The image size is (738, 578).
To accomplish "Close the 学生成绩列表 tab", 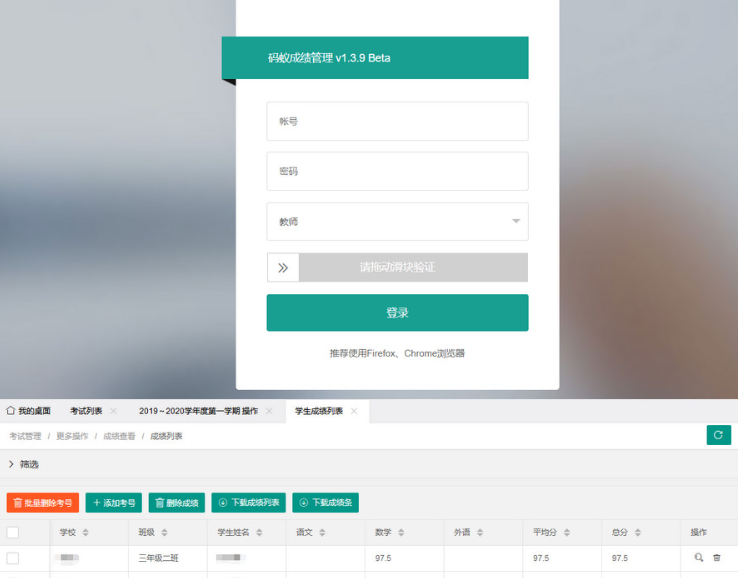I will tap(354, 411).
